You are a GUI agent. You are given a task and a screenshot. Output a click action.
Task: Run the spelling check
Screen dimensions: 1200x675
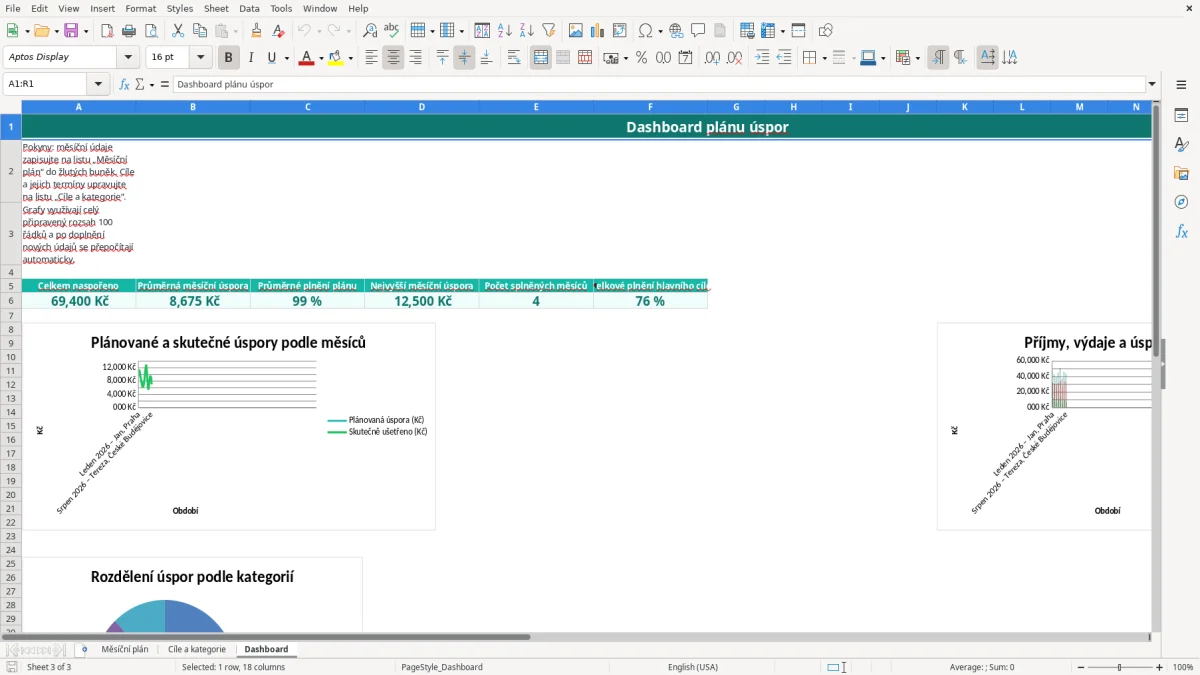click(392, 31)
